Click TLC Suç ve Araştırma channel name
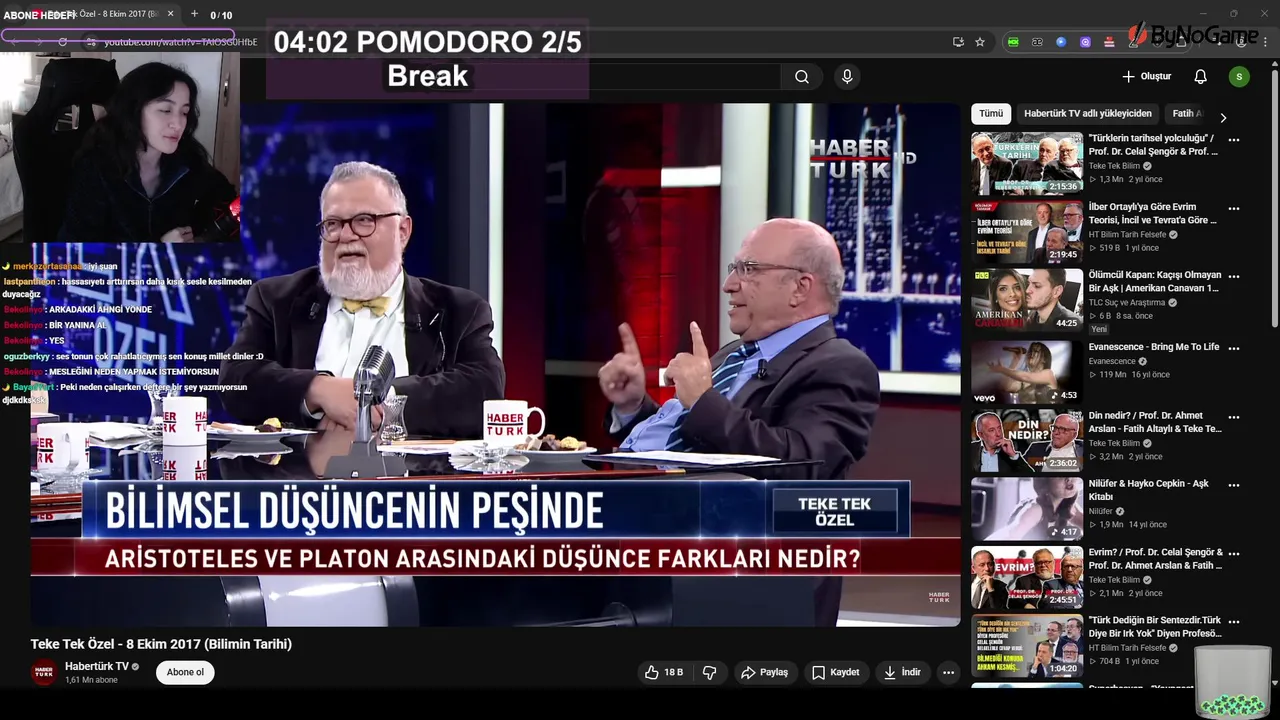The width and height of the screenshot is (1280, 720). pyautogui.click(x=1127, y=302)
